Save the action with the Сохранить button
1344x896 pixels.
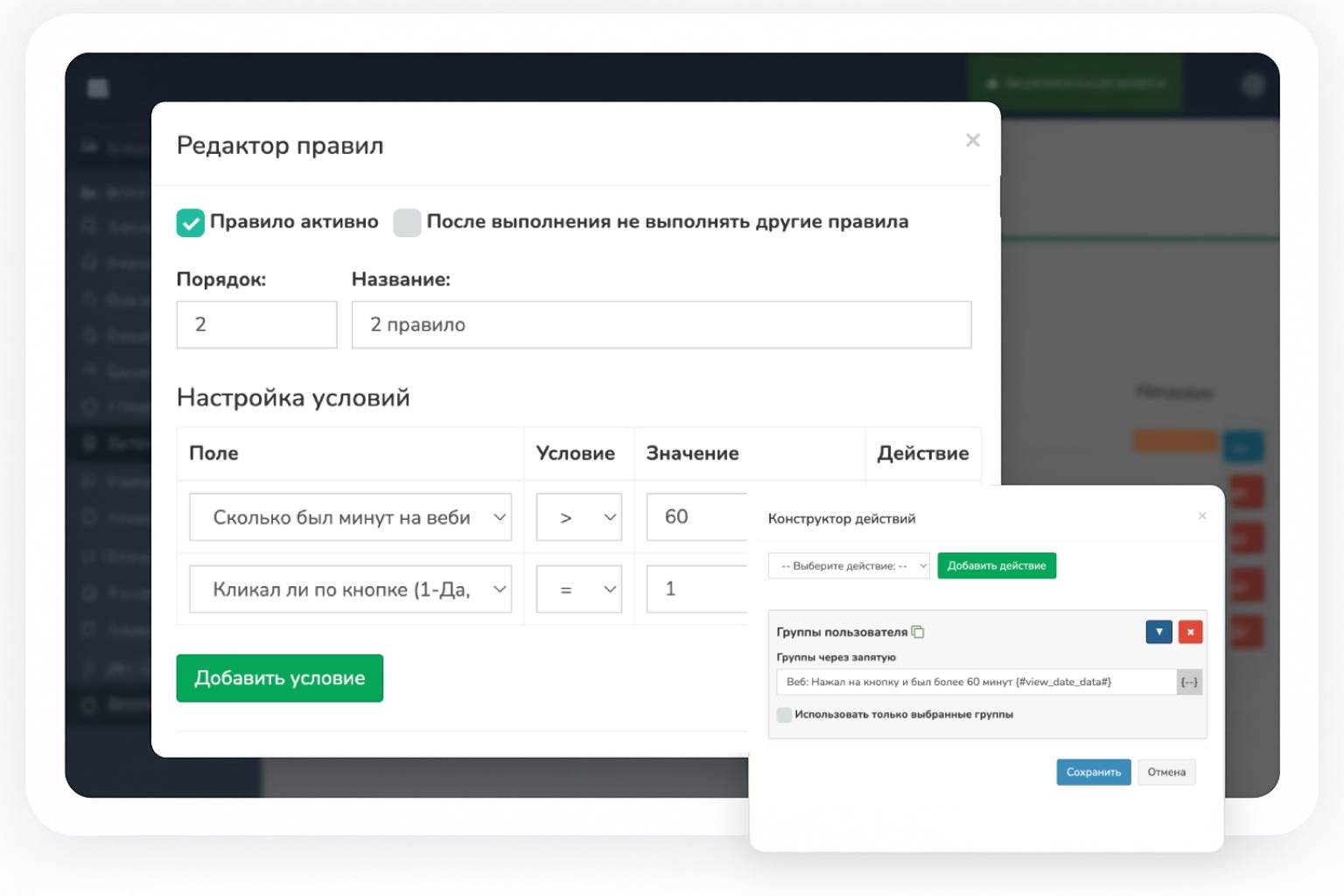point(1093,772)
